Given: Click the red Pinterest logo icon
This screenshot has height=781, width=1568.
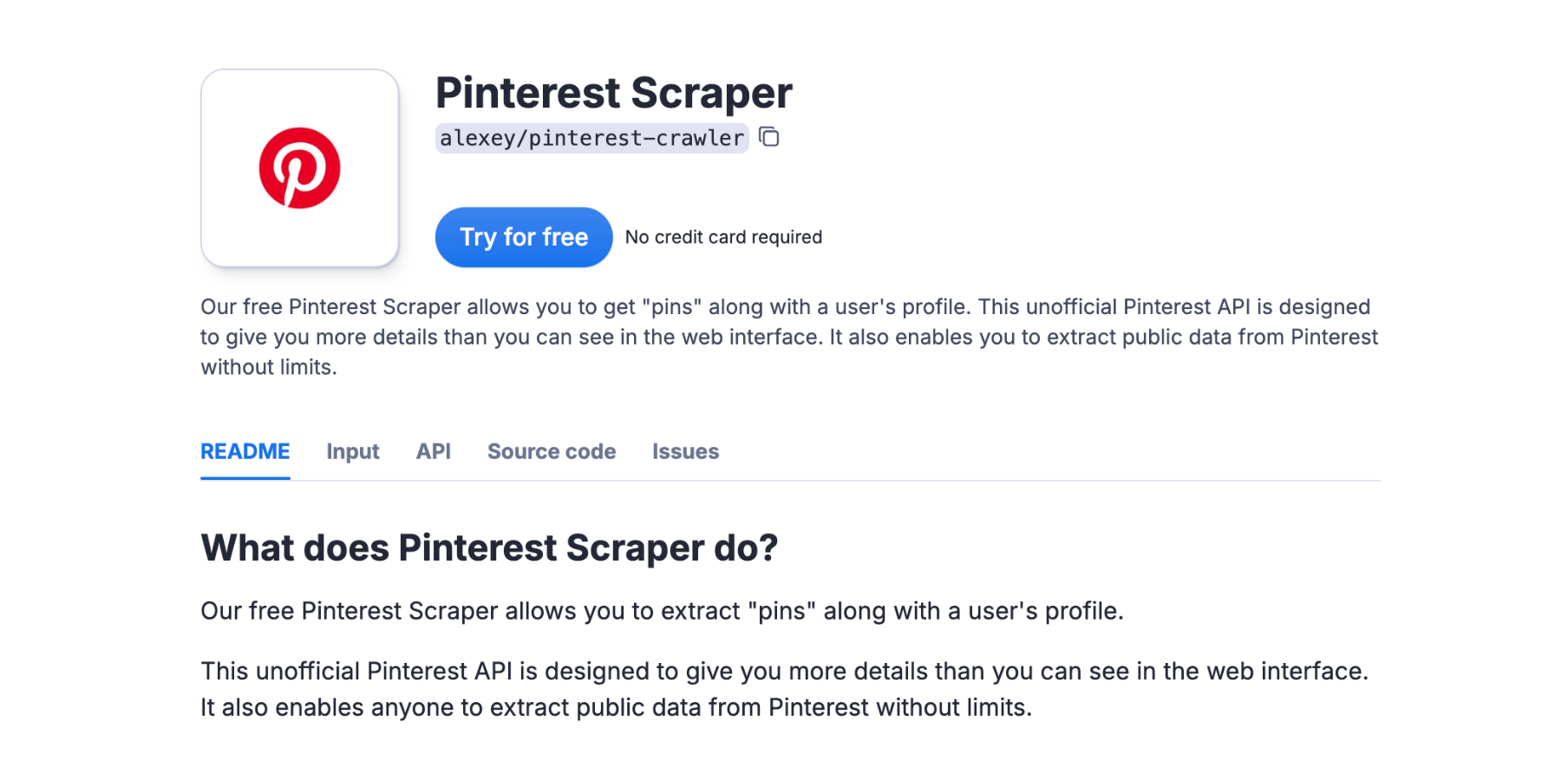Looking at the screenshot, I should [299, 168].
